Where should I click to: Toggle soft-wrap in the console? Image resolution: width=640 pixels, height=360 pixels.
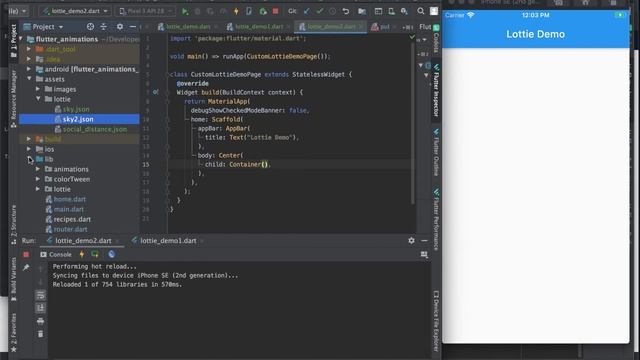pos(40,295)
